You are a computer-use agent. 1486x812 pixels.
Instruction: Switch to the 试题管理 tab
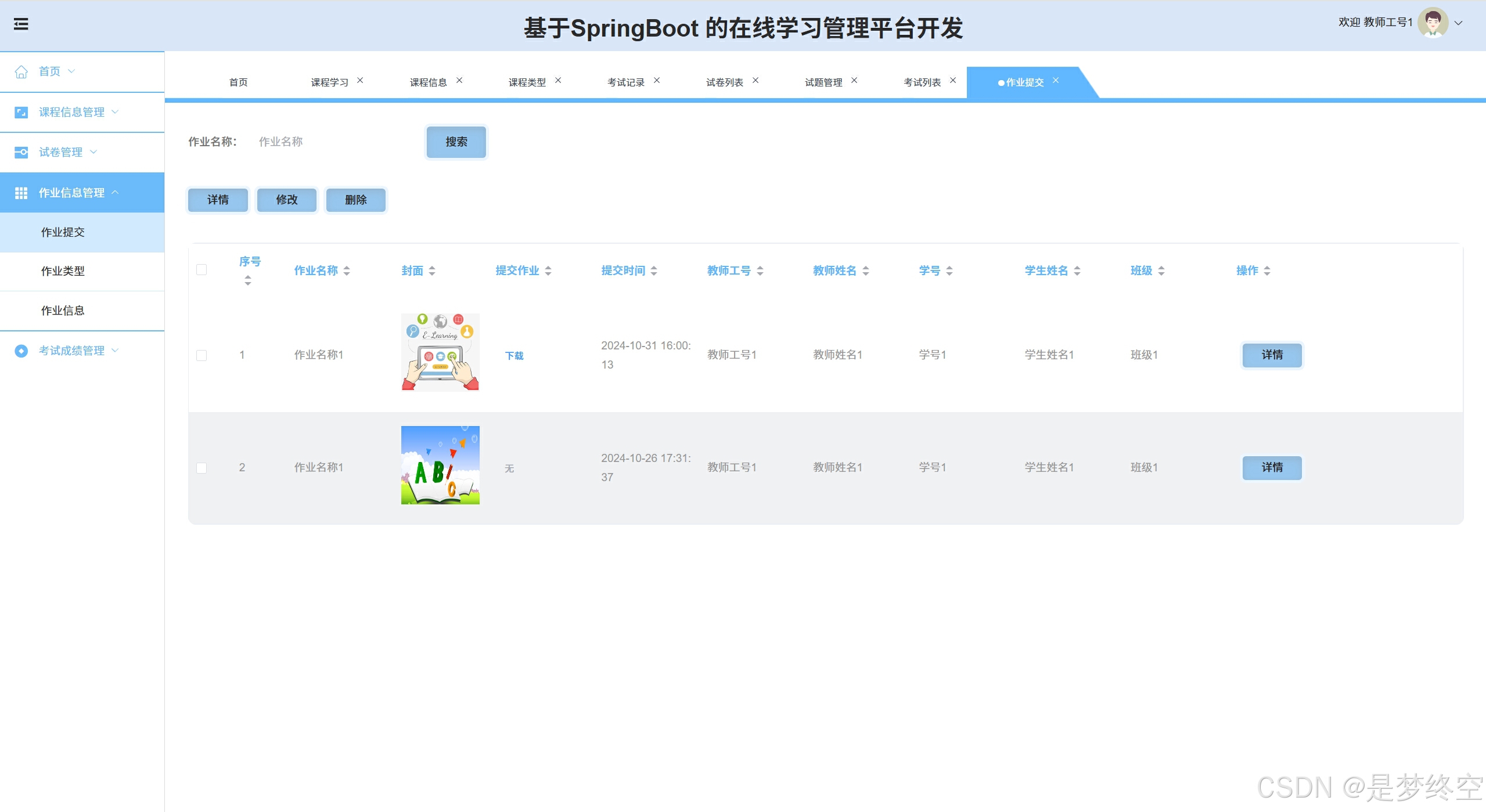point(823,82)
